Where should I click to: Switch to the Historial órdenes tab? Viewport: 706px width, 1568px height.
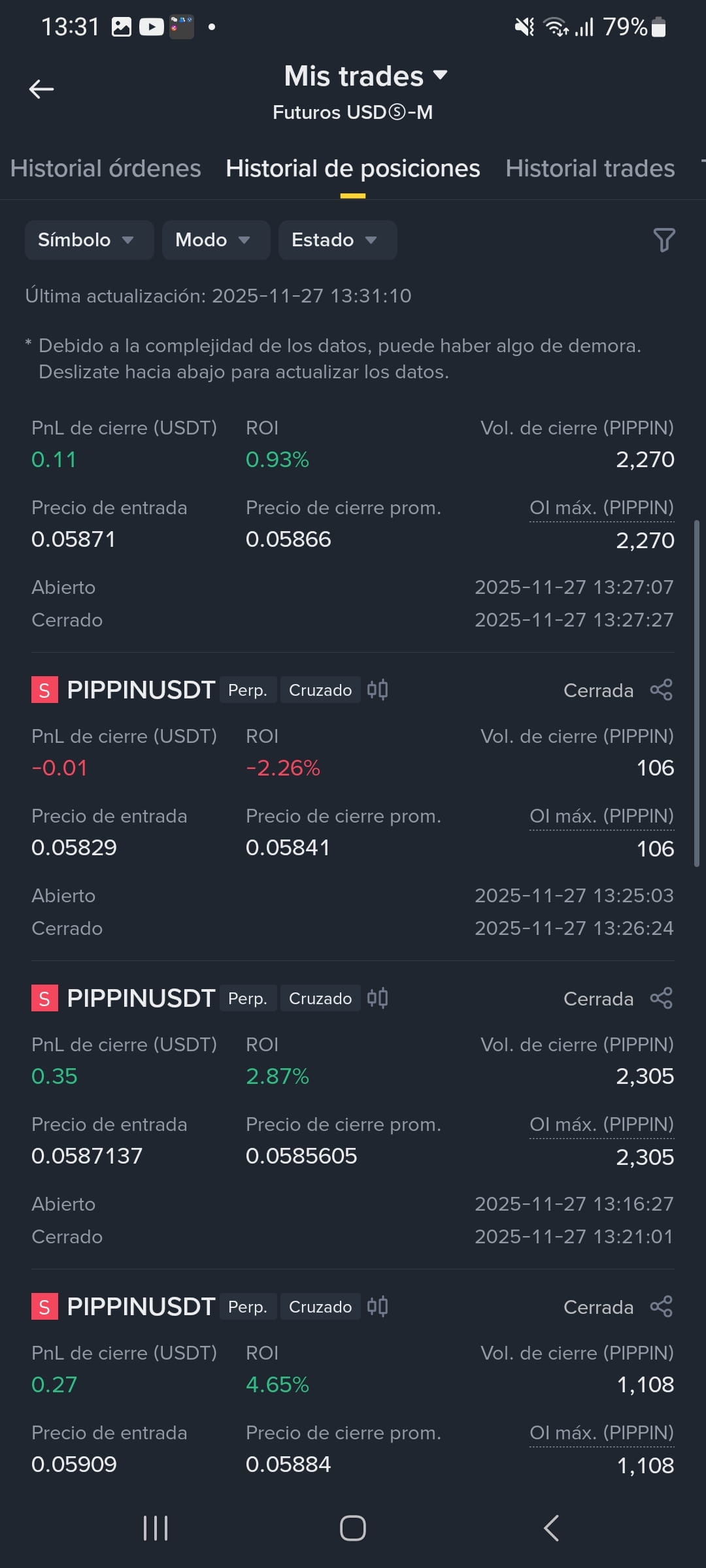tap(105, 169)
